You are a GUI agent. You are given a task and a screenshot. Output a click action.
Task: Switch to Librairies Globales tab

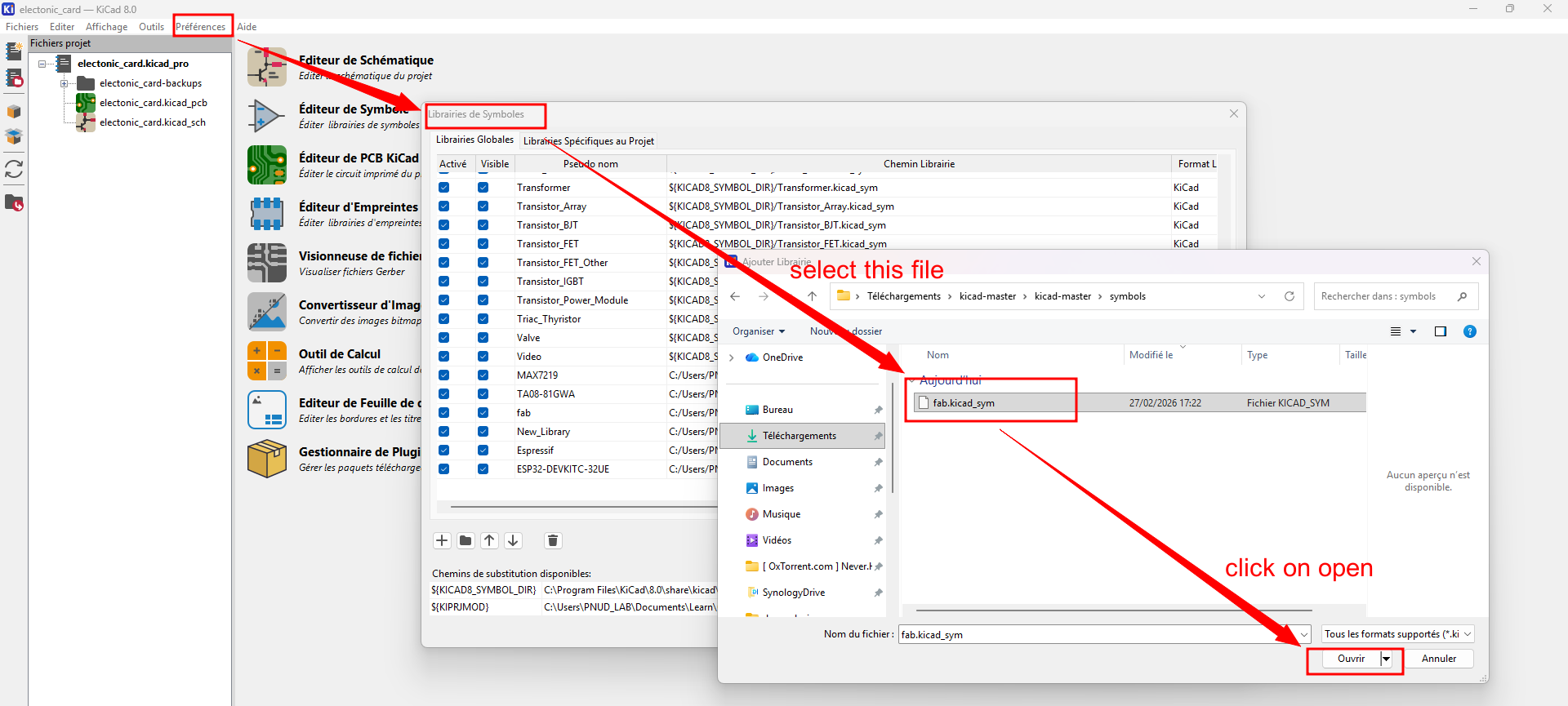tap(474, 140)
